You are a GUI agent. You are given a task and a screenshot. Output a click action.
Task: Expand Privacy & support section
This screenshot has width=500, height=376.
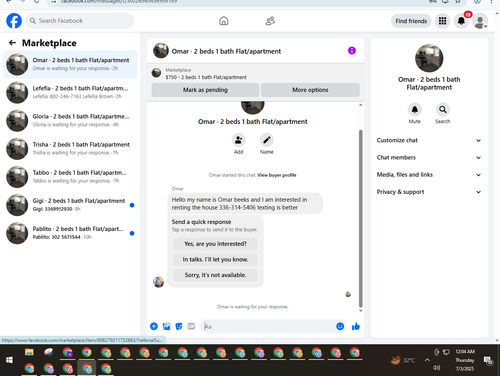click(429, 192)
